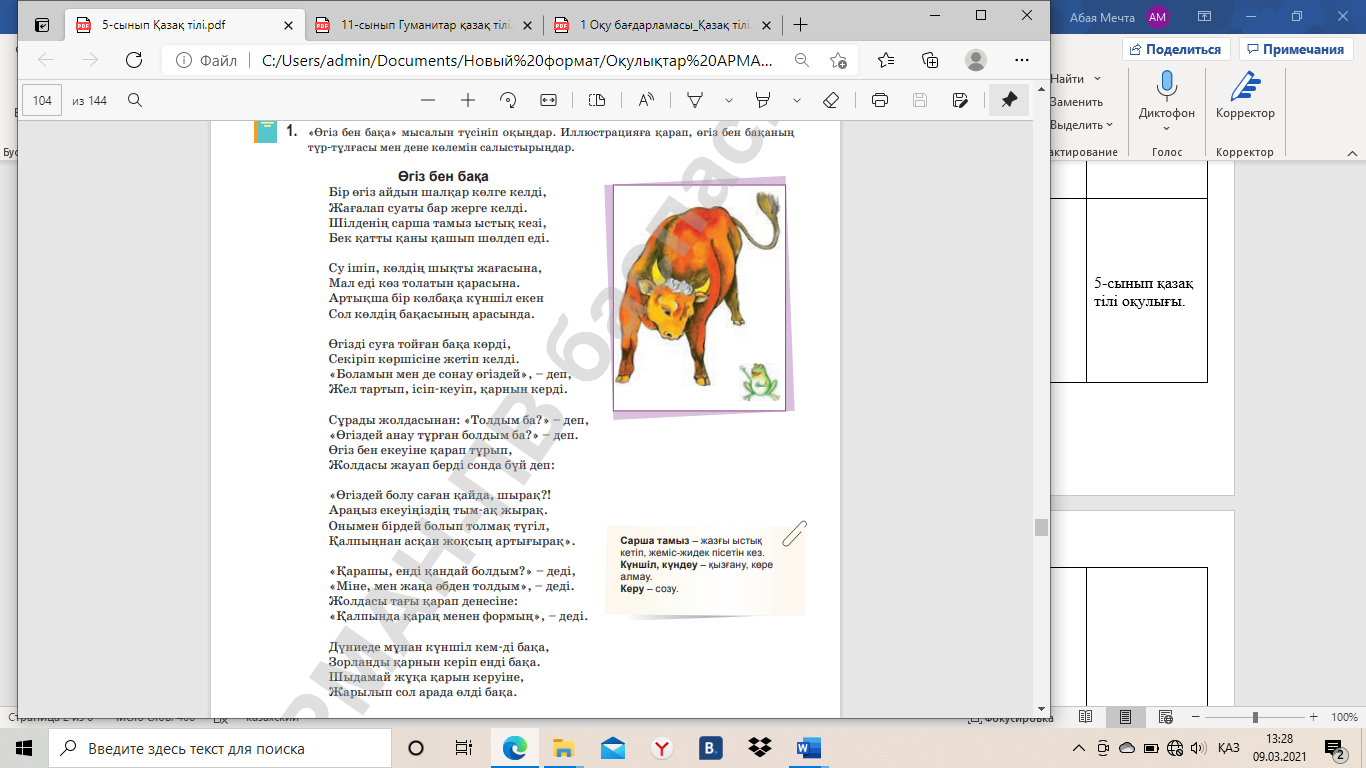The height and width of the screenshot is (768, 1366).
Task: Click the PDF vertical scrollbar thumb
Action: click(x=1041, y=527)
